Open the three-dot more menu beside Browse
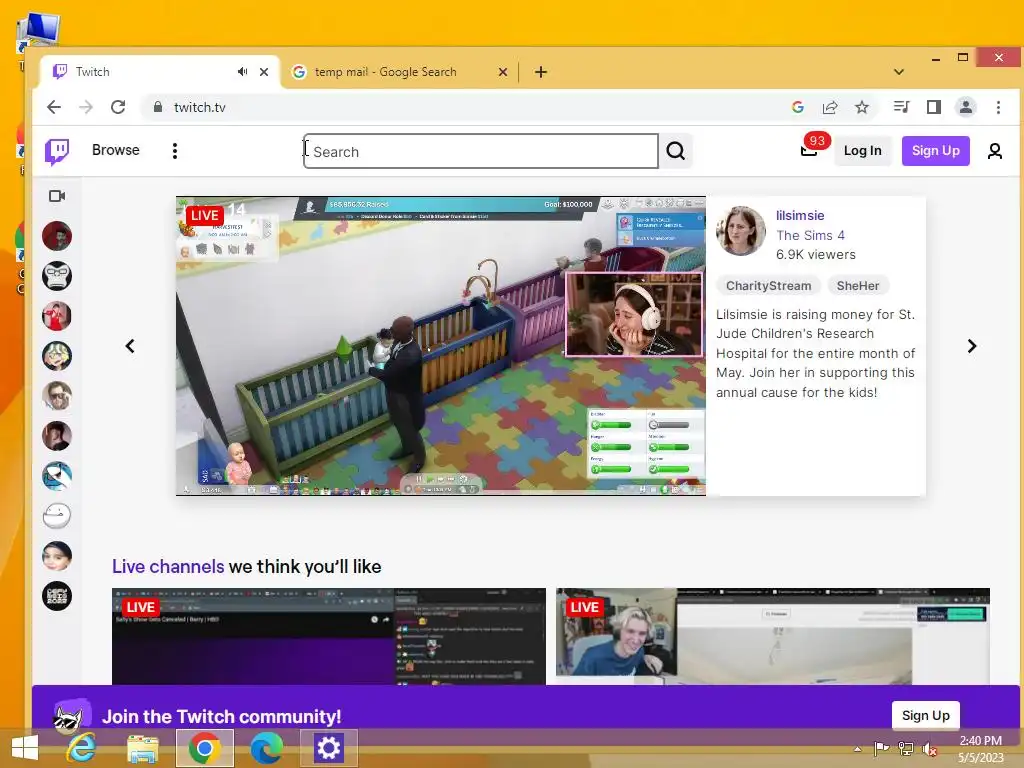 (x=174, y=152)
